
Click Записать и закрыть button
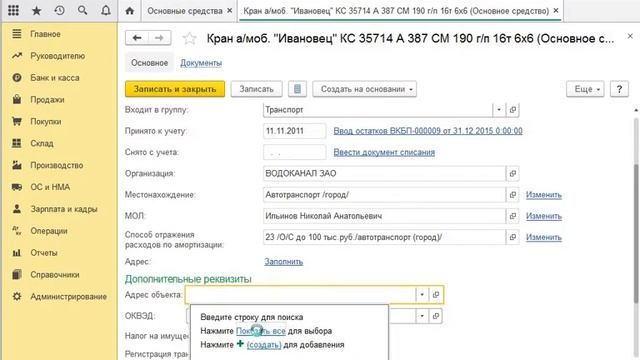tap(175, 89)
